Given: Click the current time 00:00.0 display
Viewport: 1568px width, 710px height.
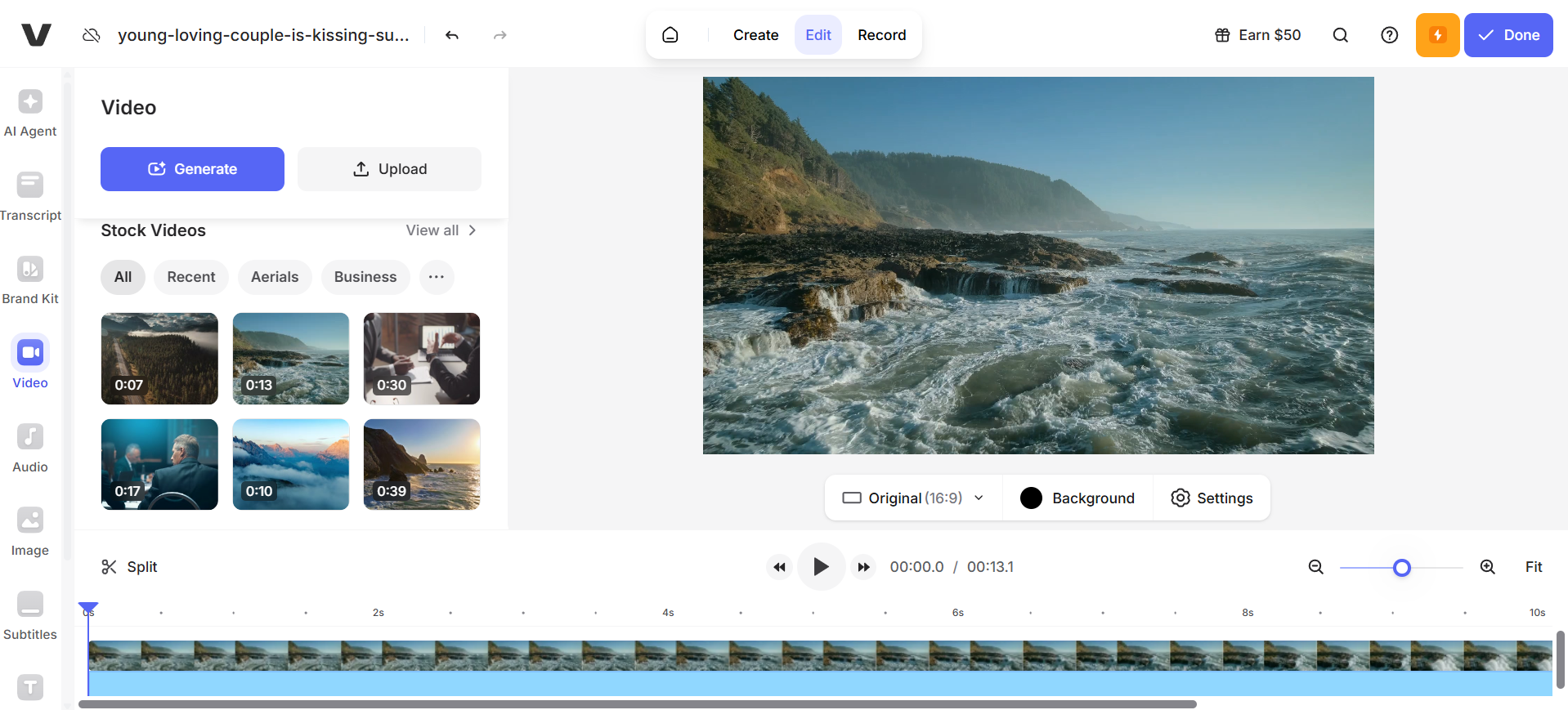Looking at the screenshot, I should click(x=916, y=567).
